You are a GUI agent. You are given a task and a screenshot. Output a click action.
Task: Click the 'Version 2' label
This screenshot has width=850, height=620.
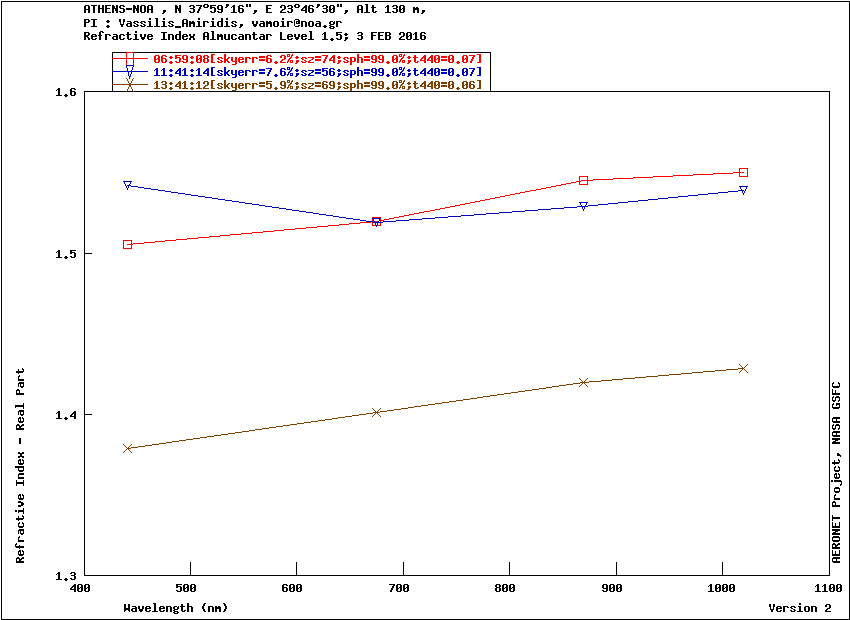[800, 608]
